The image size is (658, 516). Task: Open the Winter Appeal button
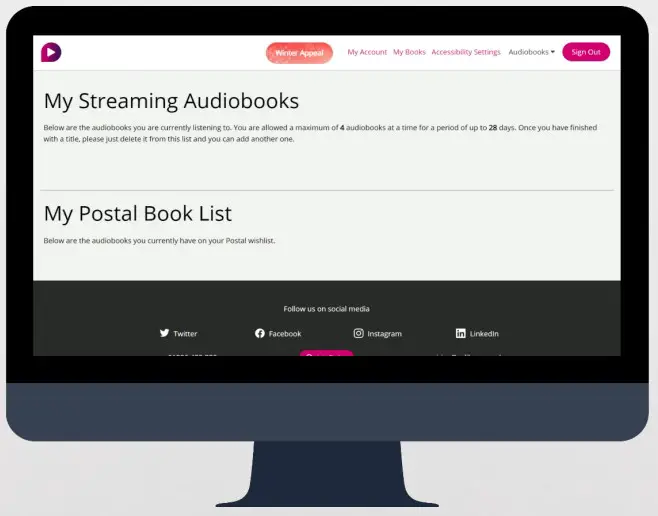tap(299, 53)
